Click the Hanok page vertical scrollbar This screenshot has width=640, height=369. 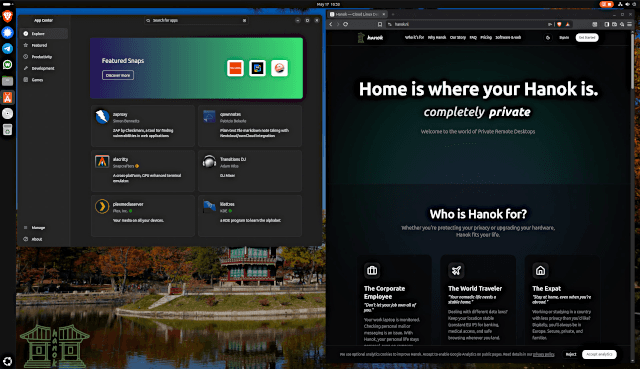tap(633, 61)
